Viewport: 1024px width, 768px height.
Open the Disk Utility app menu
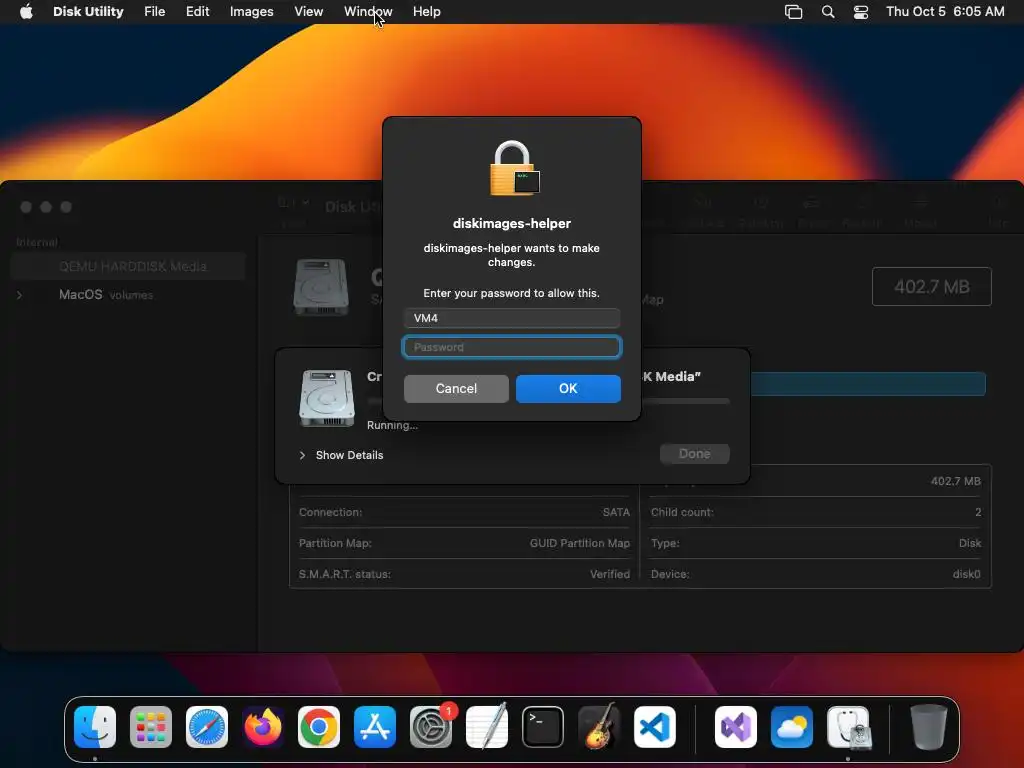tap(88, 12)
